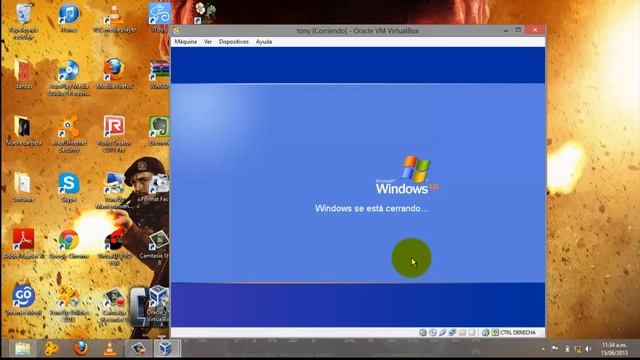Screen dimensions: 640x360
Task: Open the volume speaker tray icon
Action: tap(588, 349)
